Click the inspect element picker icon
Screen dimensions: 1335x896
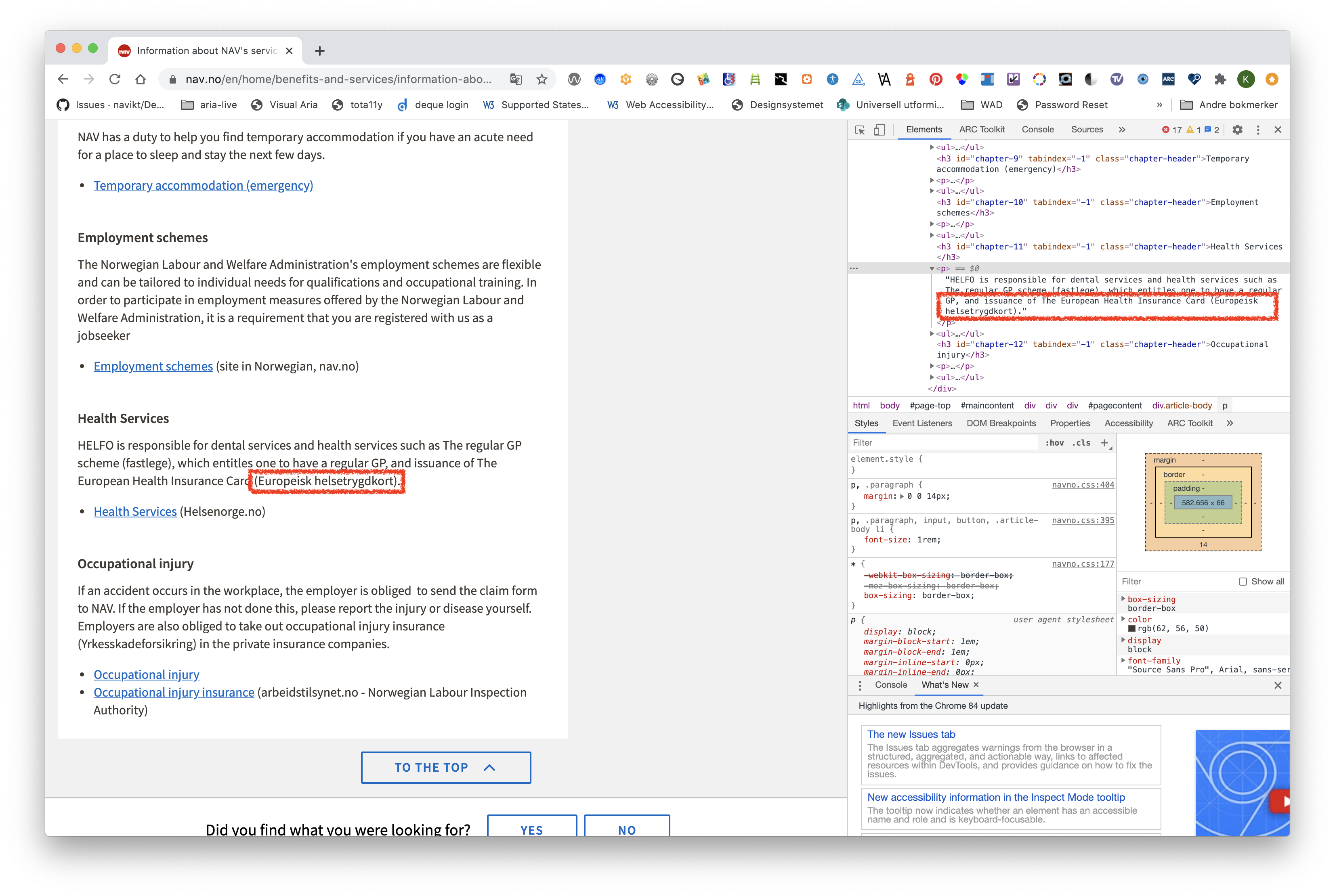pos(859,130)
